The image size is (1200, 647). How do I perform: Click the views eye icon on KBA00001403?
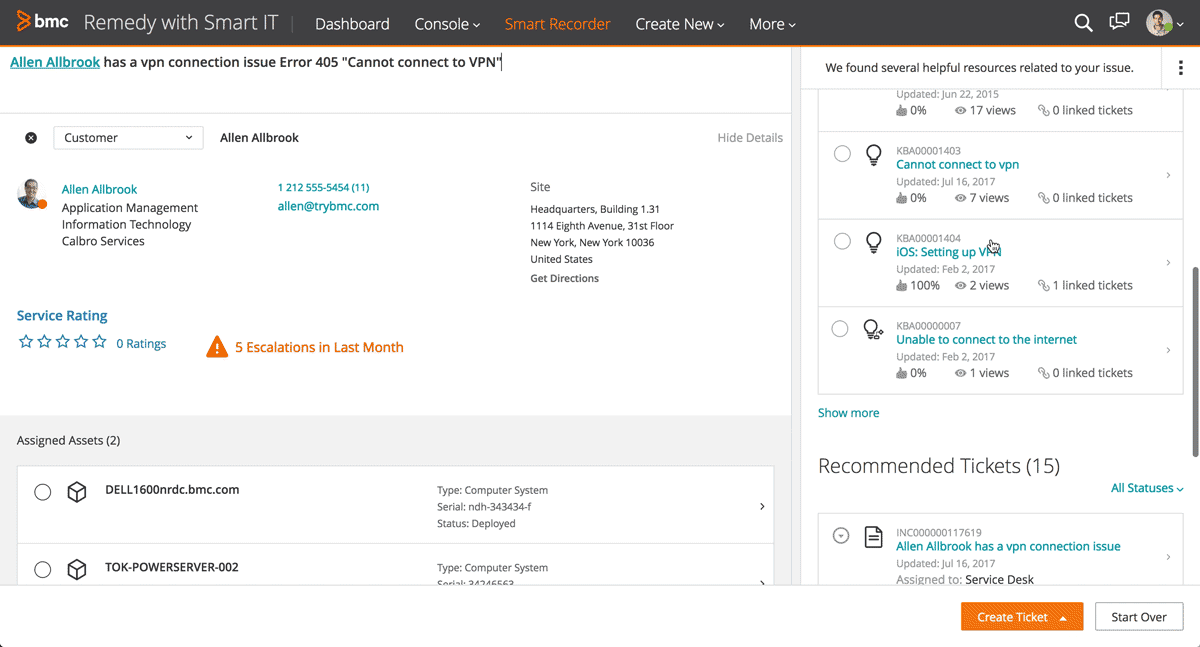point(961,198)
